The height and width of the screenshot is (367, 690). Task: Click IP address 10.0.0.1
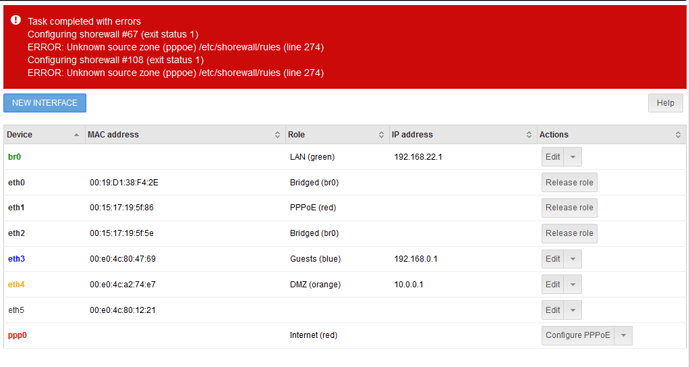click(409, 284)
